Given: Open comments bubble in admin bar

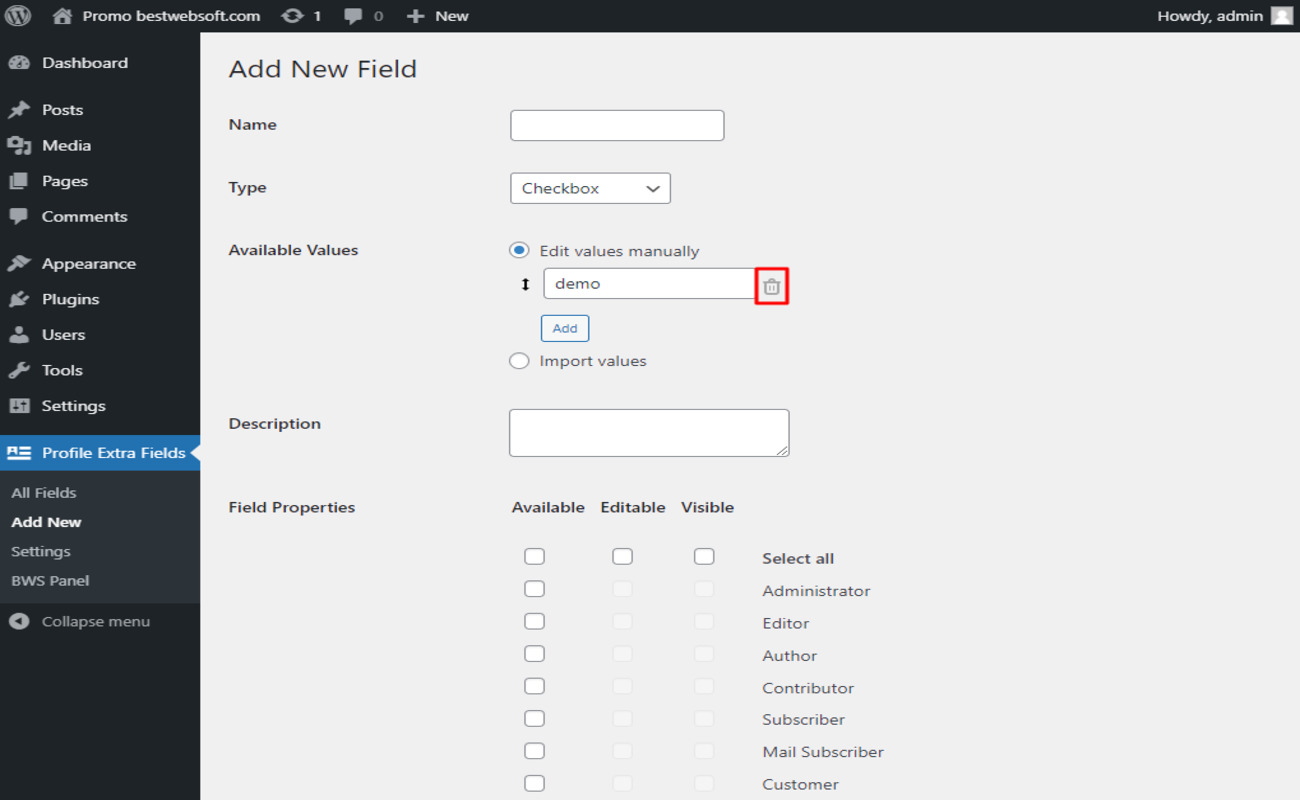Looking at the screenshot, I should point(353,16).
